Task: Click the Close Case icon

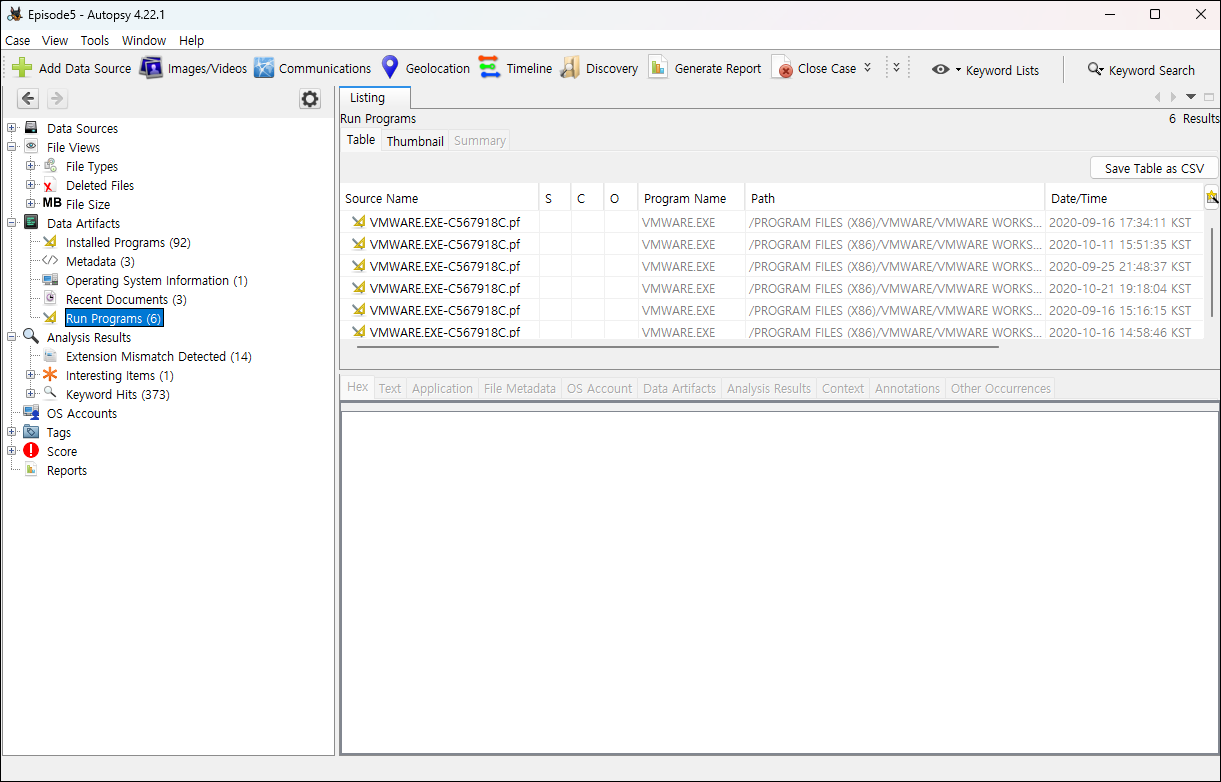Action: (x=782, y=68)
